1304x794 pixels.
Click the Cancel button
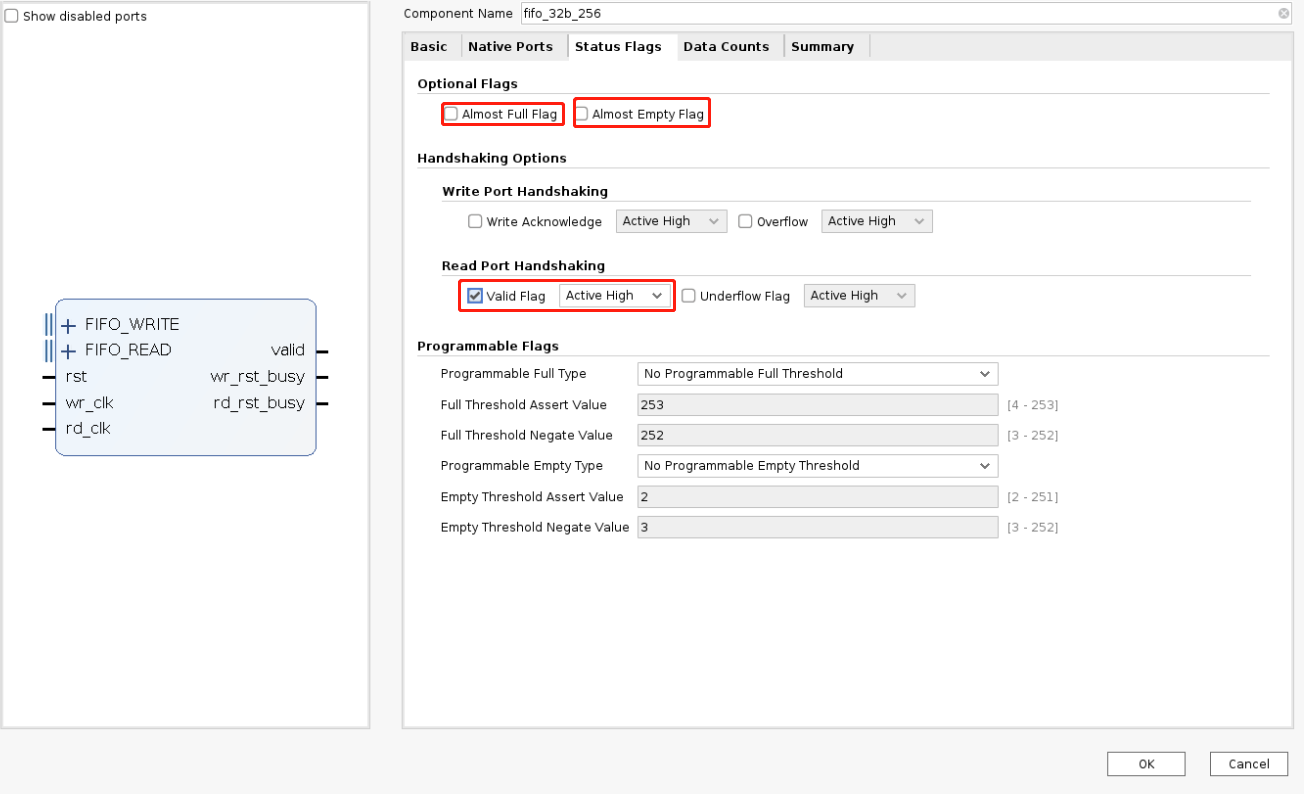(1248, 763)
